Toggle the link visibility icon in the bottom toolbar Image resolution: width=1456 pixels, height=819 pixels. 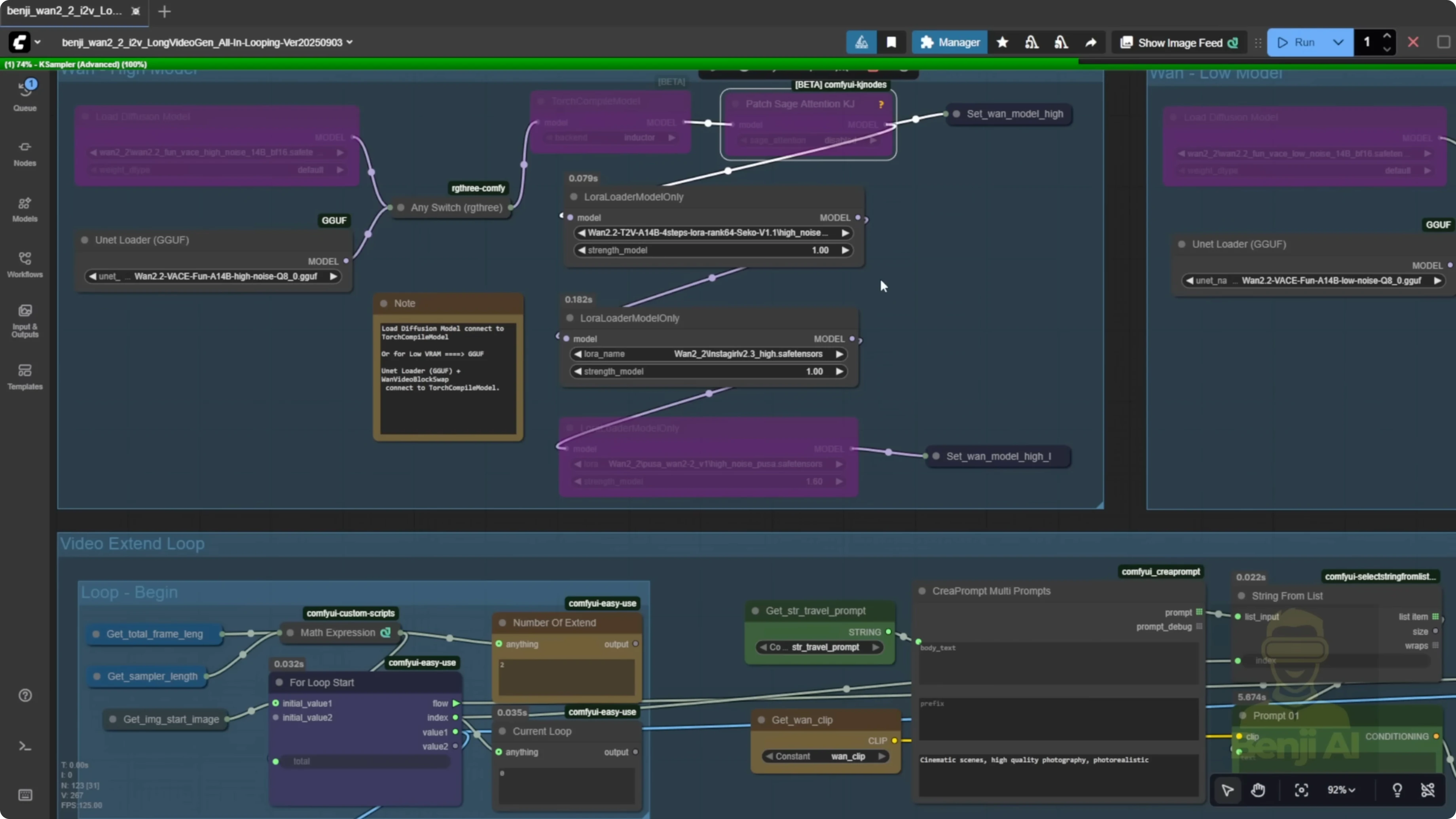(1428, 790)
